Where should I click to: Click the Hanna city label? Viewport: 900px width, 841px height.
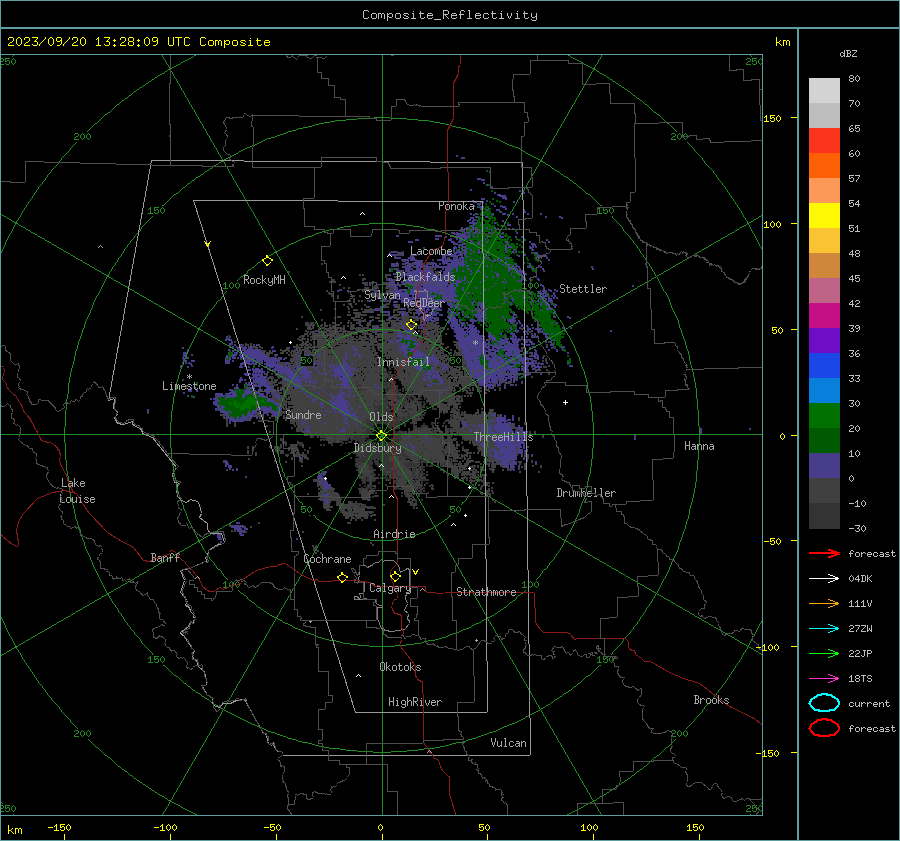pyautogui.click(x=699, y=446)
